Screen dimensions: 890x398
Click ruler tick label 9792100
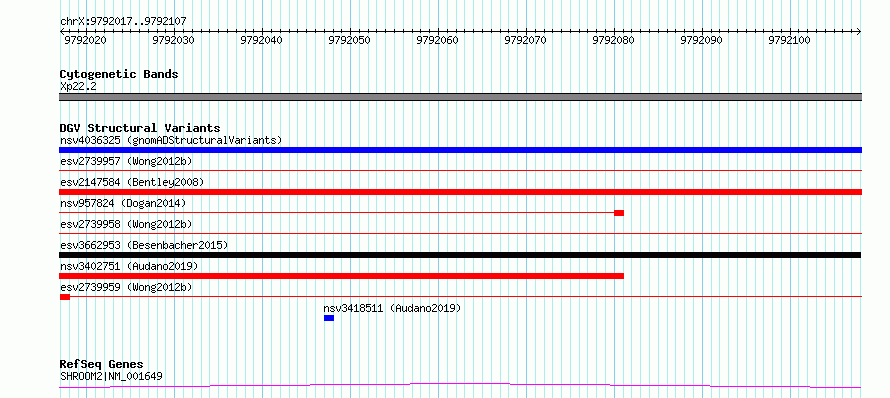[x=789, y=40]
